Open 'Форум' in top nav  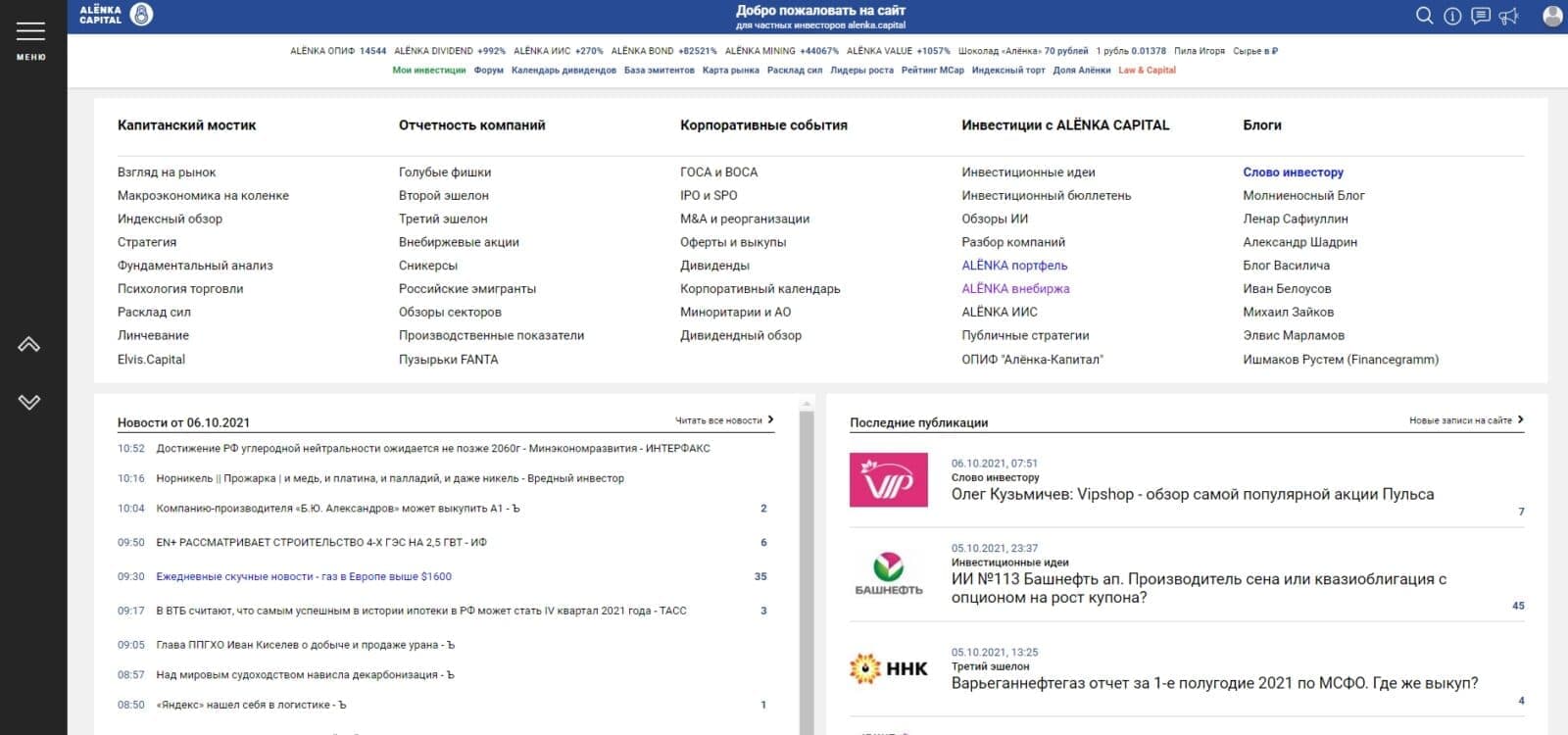point(489,71)
